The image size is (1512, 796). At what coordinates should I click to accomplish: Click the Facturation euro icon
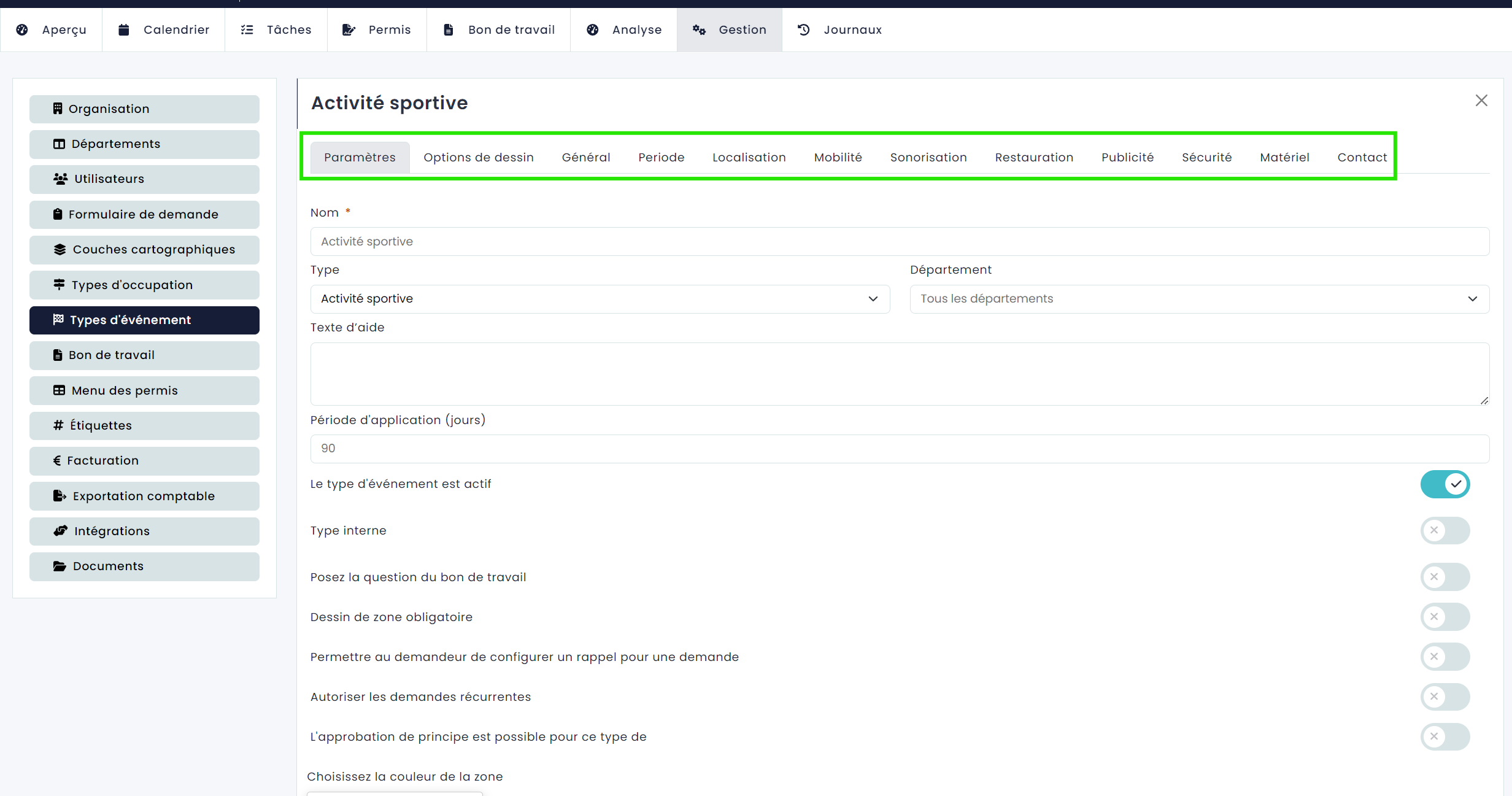click(x=57, y=460)
